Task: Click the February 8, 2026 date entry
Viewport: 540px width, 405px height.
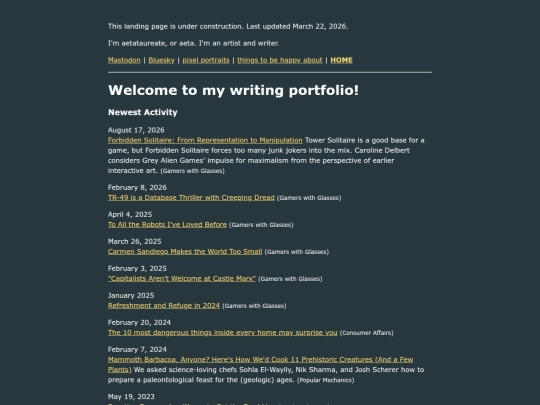Action: point(137,188)
